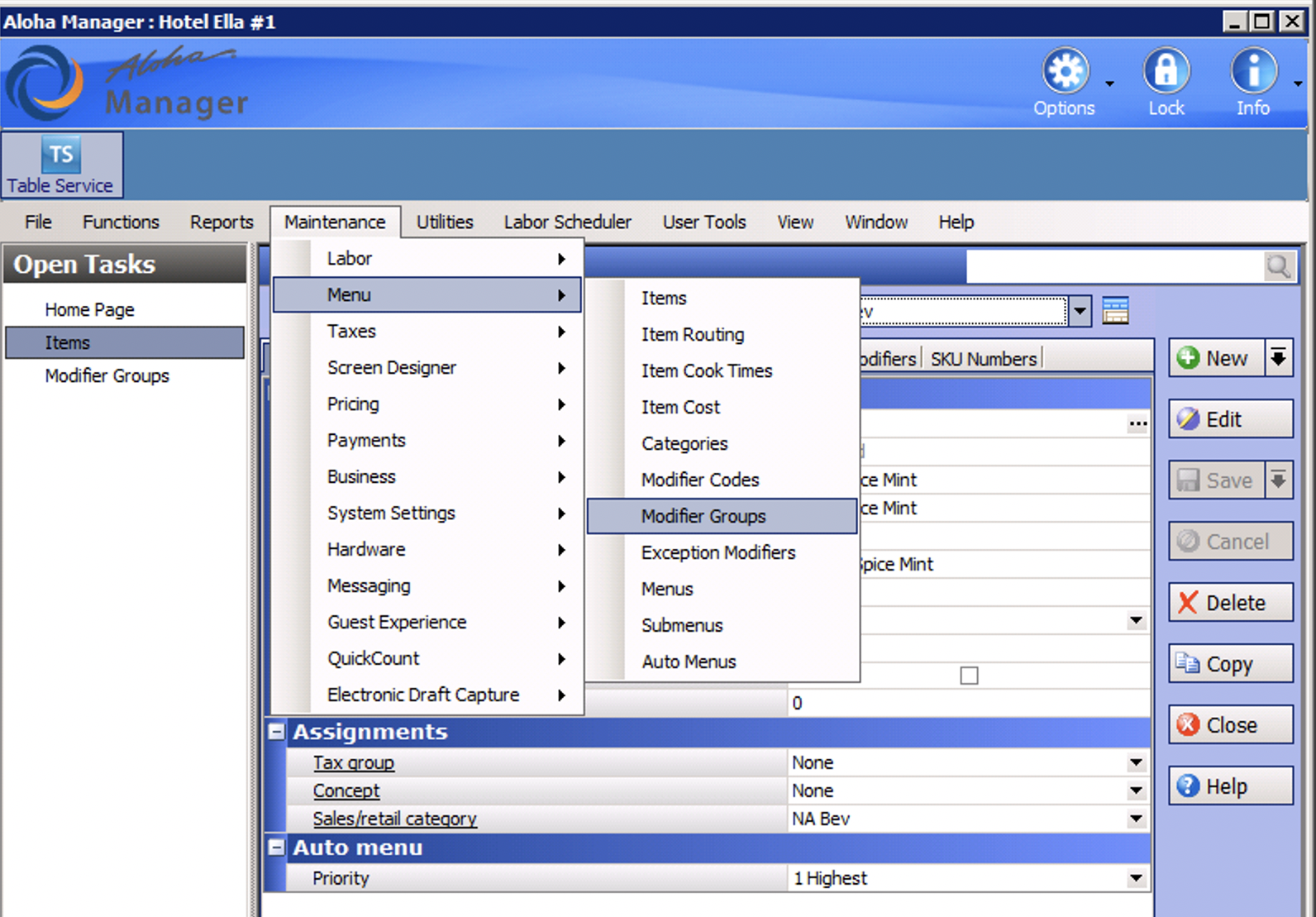Click the Save button

coord(1216,480)
